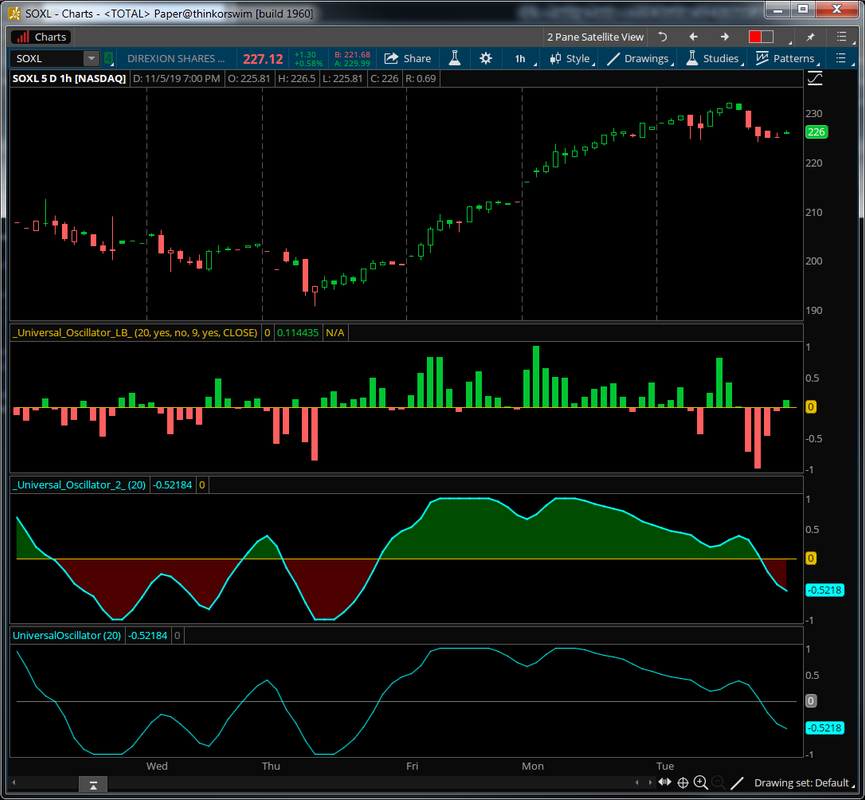Viewport: 865px width, 800px height.
Task: Click the scrollbar left arrow at bottom-left
Action: pyautogui.click(x=14, y=782)
